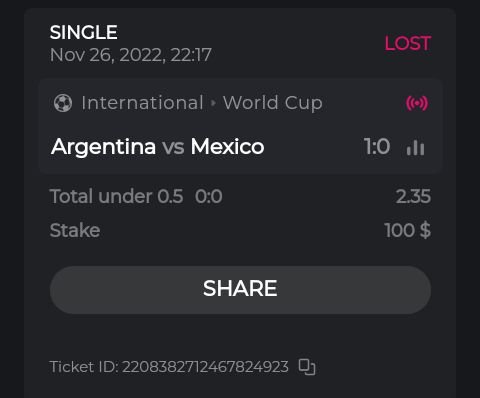Click the Argentina team name
The width and height of the screenshot is (480, 398).
[x=103, y=147]
